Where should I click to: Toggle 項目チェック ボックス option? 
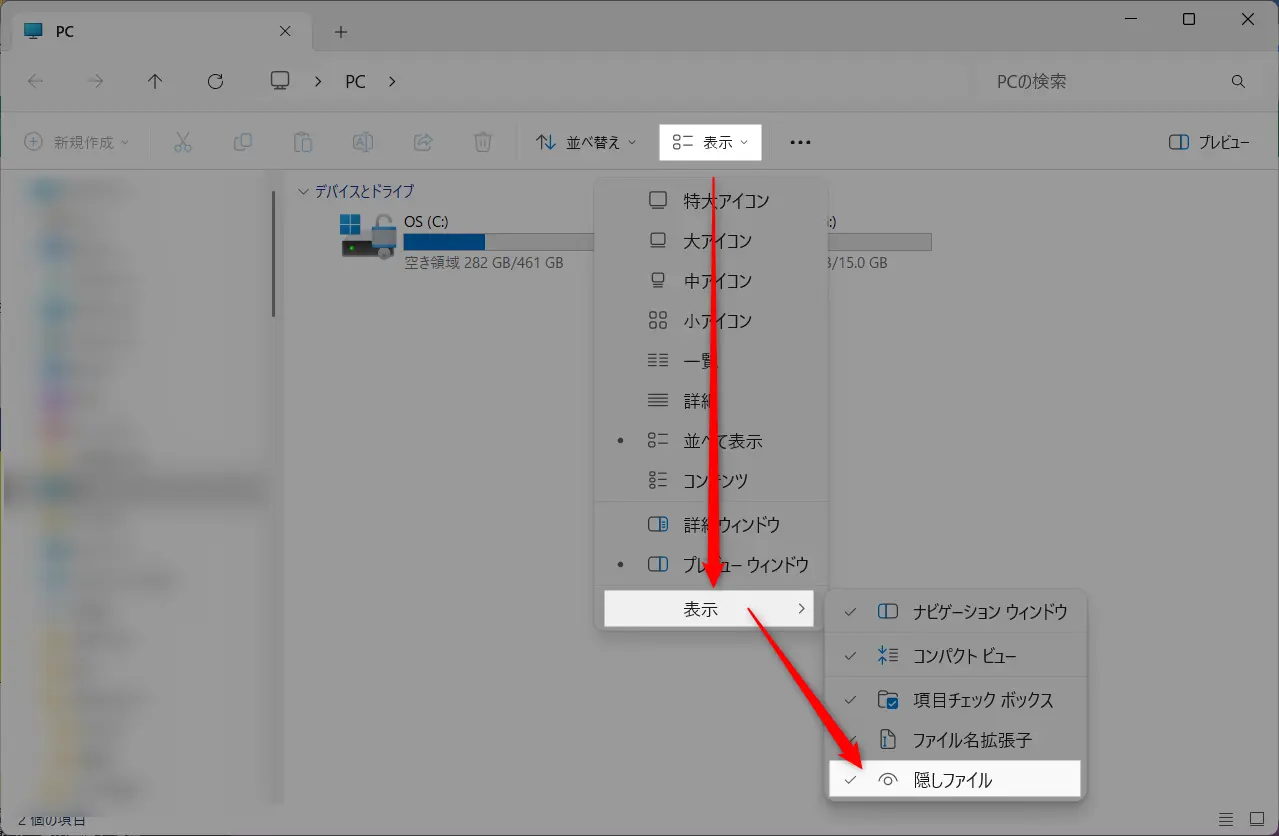tap(955, 700)
